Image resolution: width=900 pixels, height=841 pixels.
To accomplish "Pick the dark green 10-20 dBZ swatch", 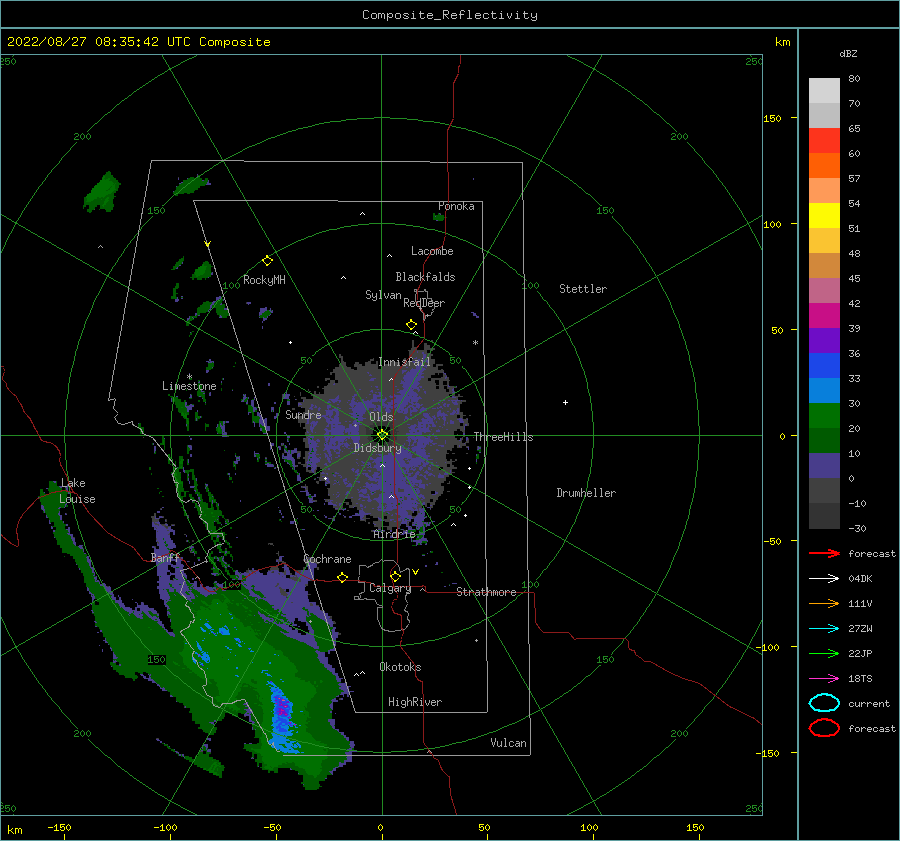I will click(824, 440).
